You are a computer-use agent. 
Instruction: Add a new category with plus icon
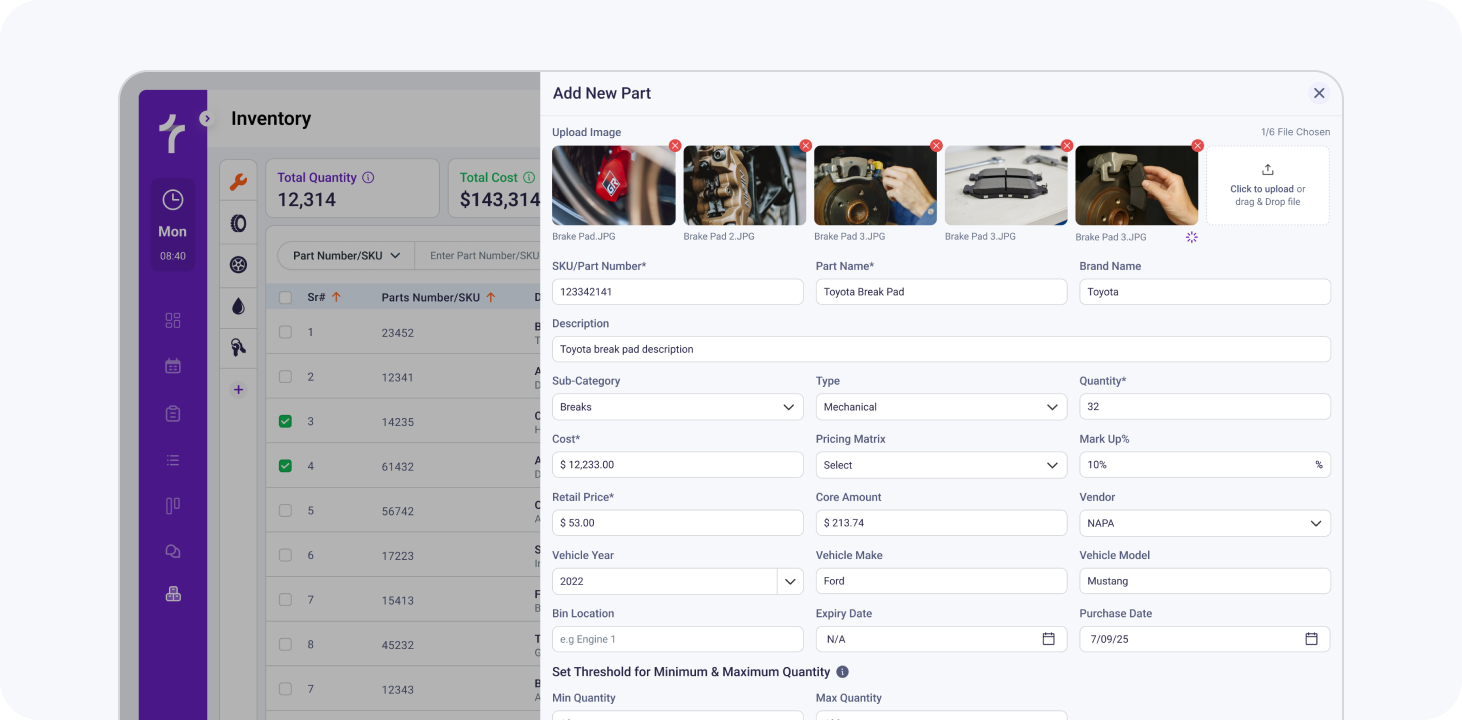click(238, 390)
